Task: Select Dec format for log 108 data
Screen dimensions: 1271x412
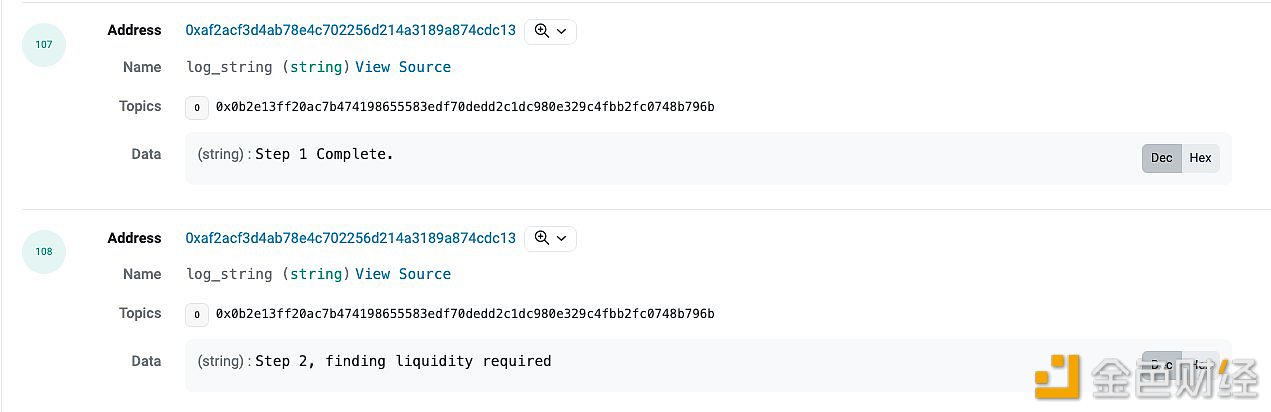Action: (x=1161, y=365)
